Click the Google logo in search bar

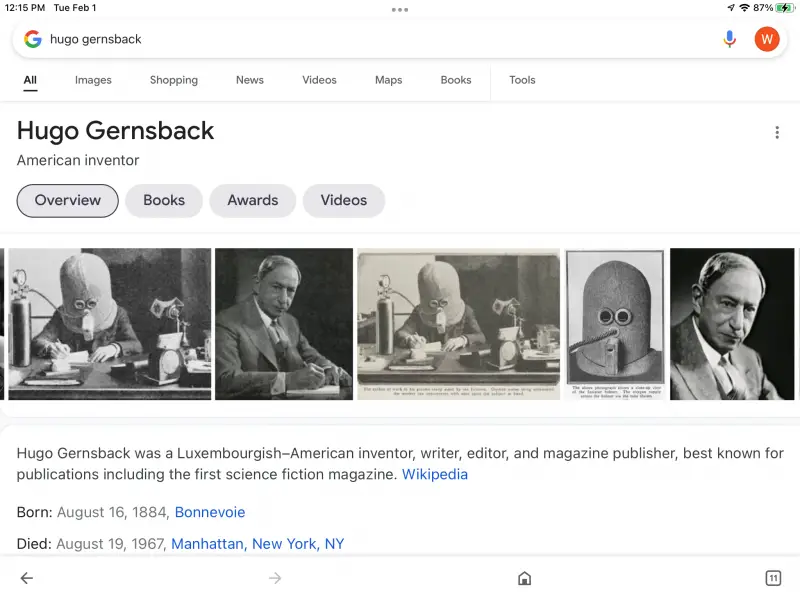[33, 39]
